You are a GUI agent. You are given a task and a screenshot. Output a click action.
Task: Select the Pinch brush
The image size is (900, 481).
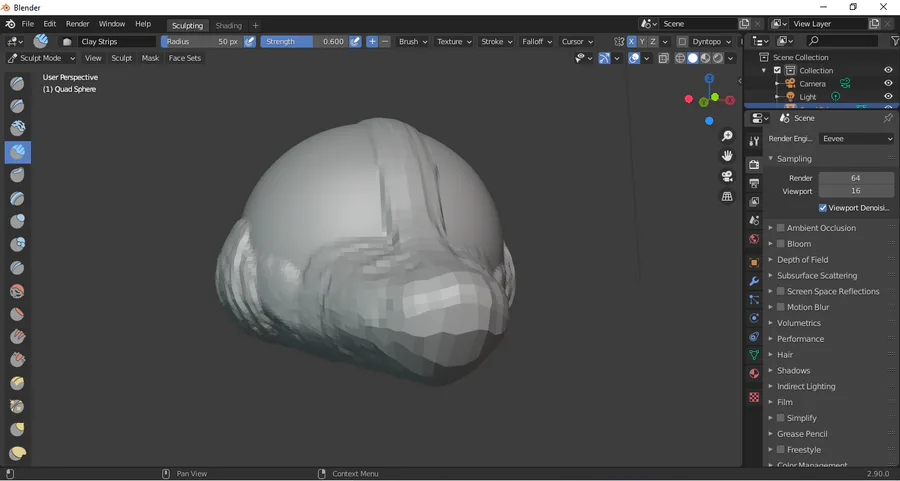[x=17, y=384]
